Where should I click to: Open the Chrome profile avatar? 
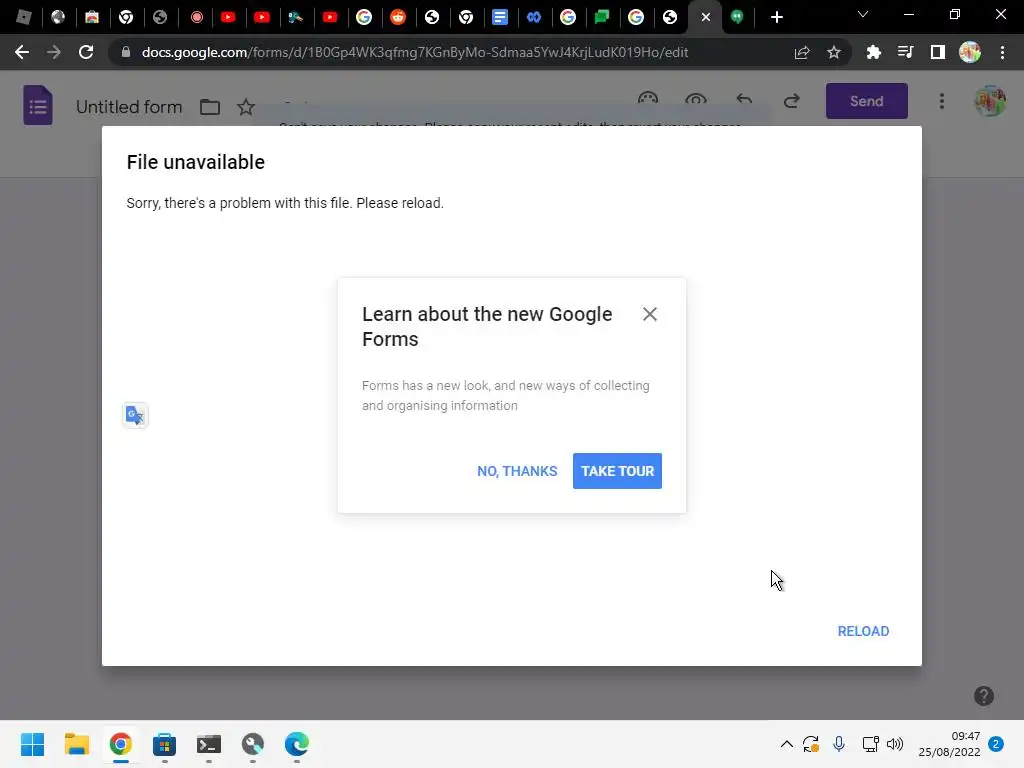coord(969,52)
